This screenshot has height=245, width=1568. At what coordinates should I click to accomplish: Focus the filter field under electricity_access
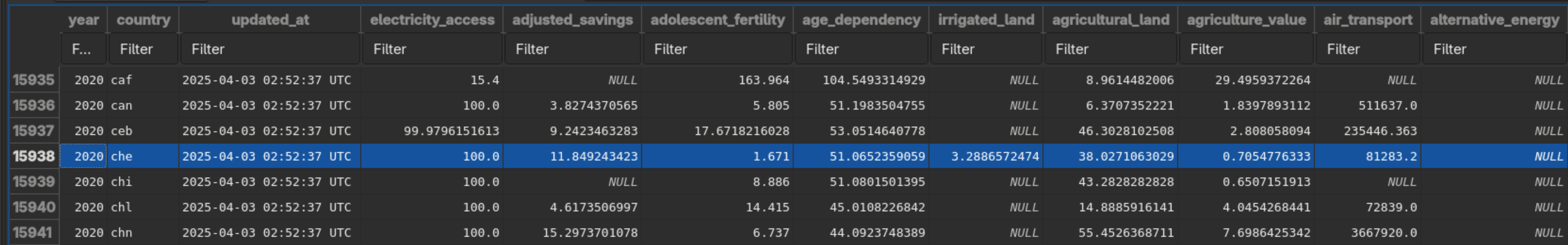tap(432, 49)
